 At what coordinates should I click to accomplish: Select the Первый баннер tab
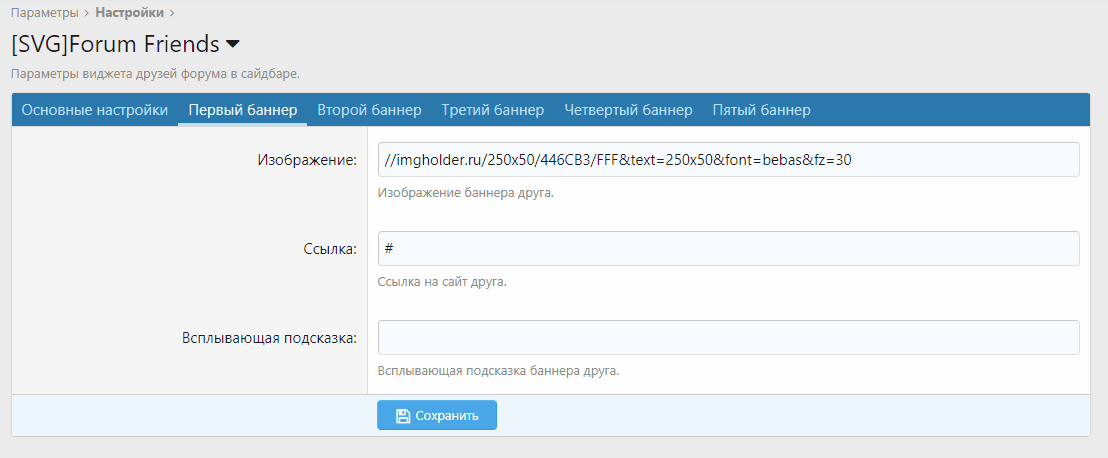coord(242,110)
